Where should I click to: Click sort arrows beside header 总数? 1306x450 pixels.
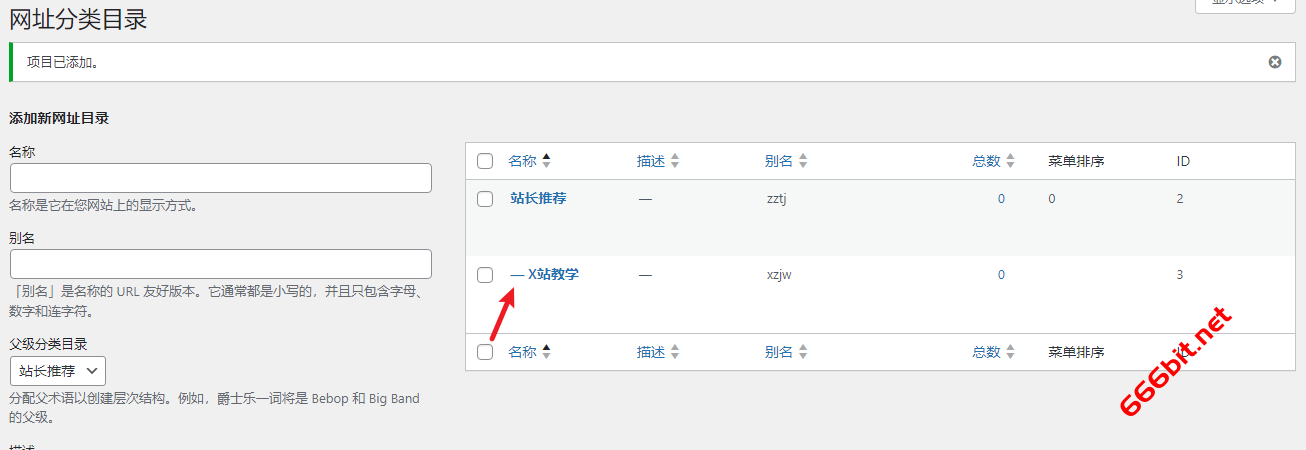pos(1010,161)
